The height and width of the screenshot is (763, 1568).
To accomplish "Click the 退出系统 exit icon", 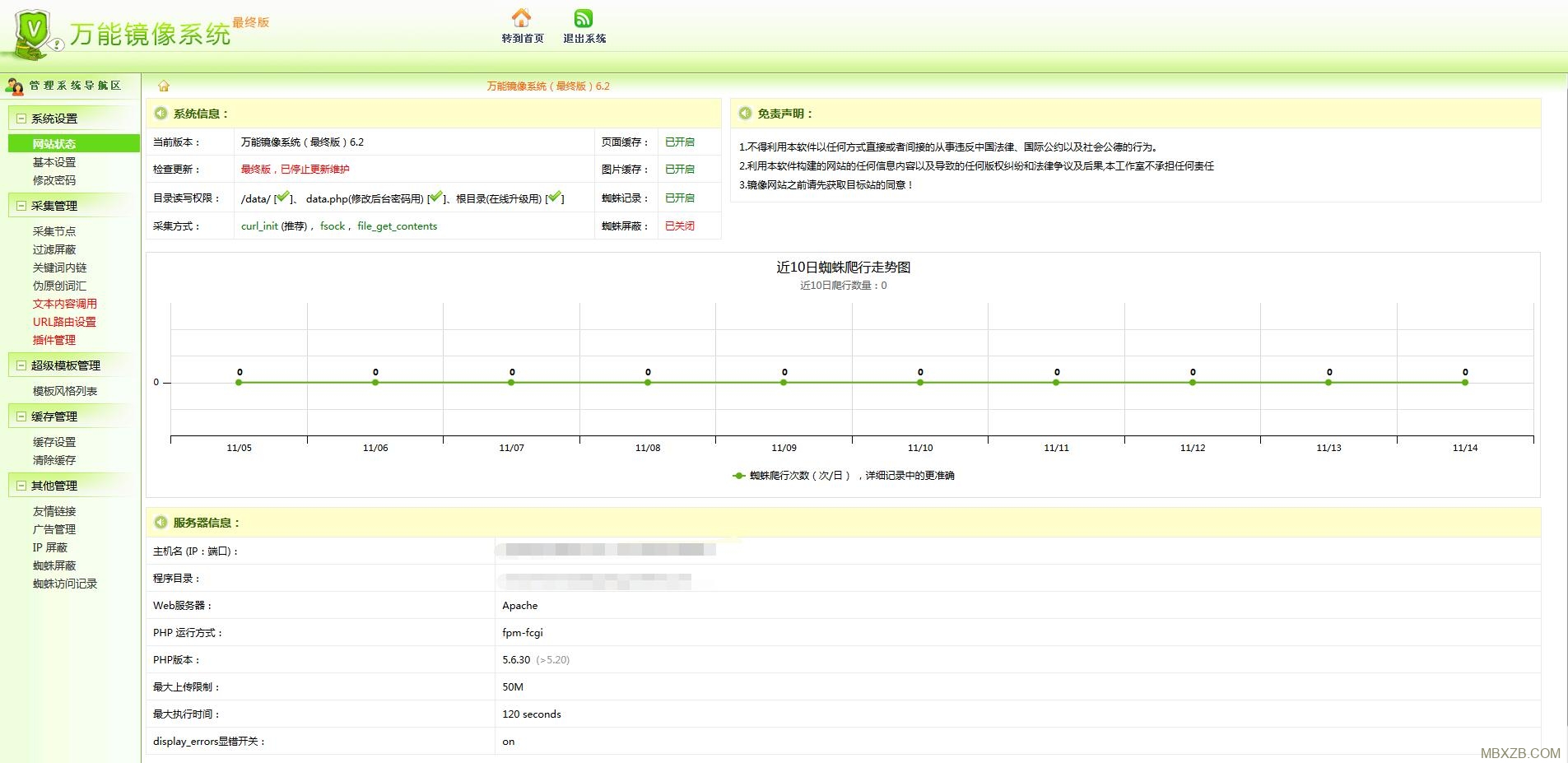I will point(584,18).
